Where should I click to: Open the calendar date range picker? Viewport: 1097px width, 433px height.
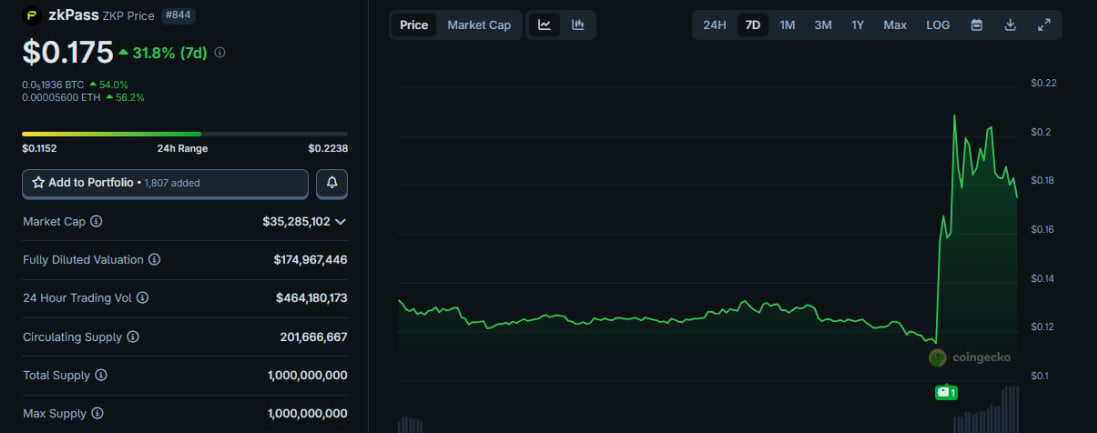(976, 25)
